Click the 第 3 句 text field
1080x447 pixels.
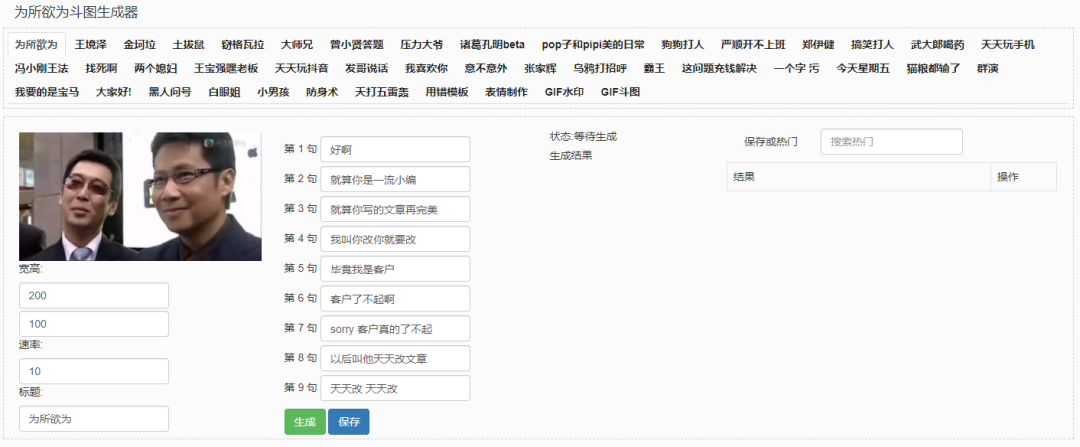[395, 209]
